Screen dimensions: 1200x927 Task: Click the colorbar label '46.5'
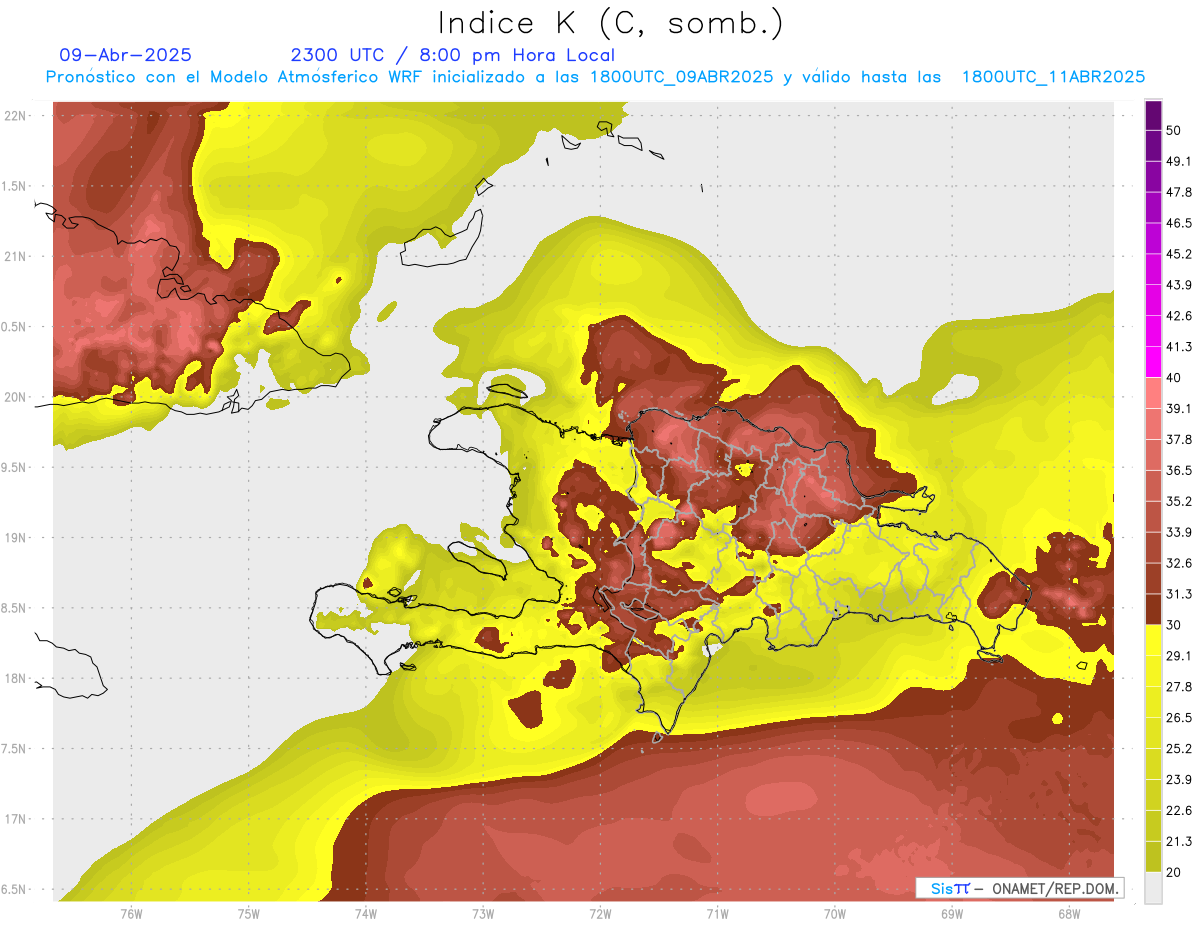click(x=1179, y=224)
